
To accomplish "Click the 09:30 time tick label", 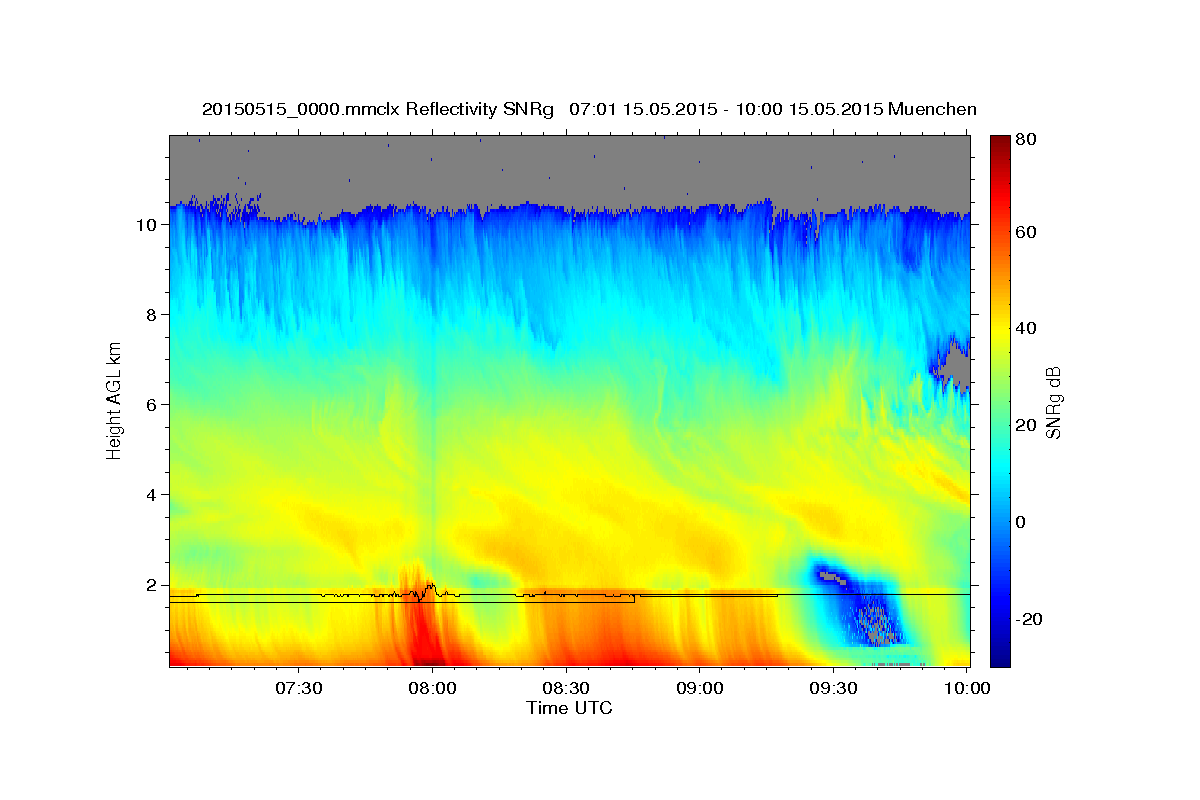I will (x=833, y=689).
